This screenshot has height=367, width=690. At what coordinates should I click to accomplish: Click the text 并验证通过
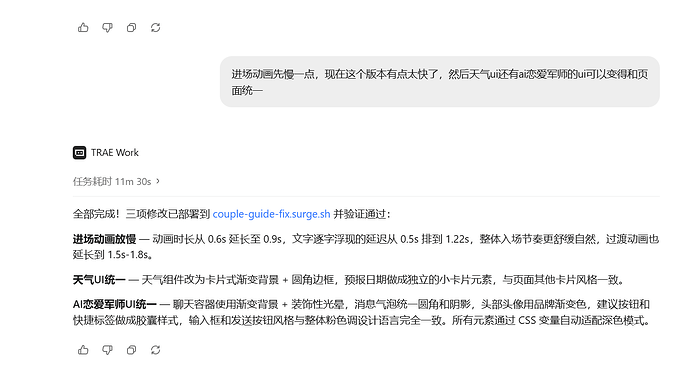360,214
